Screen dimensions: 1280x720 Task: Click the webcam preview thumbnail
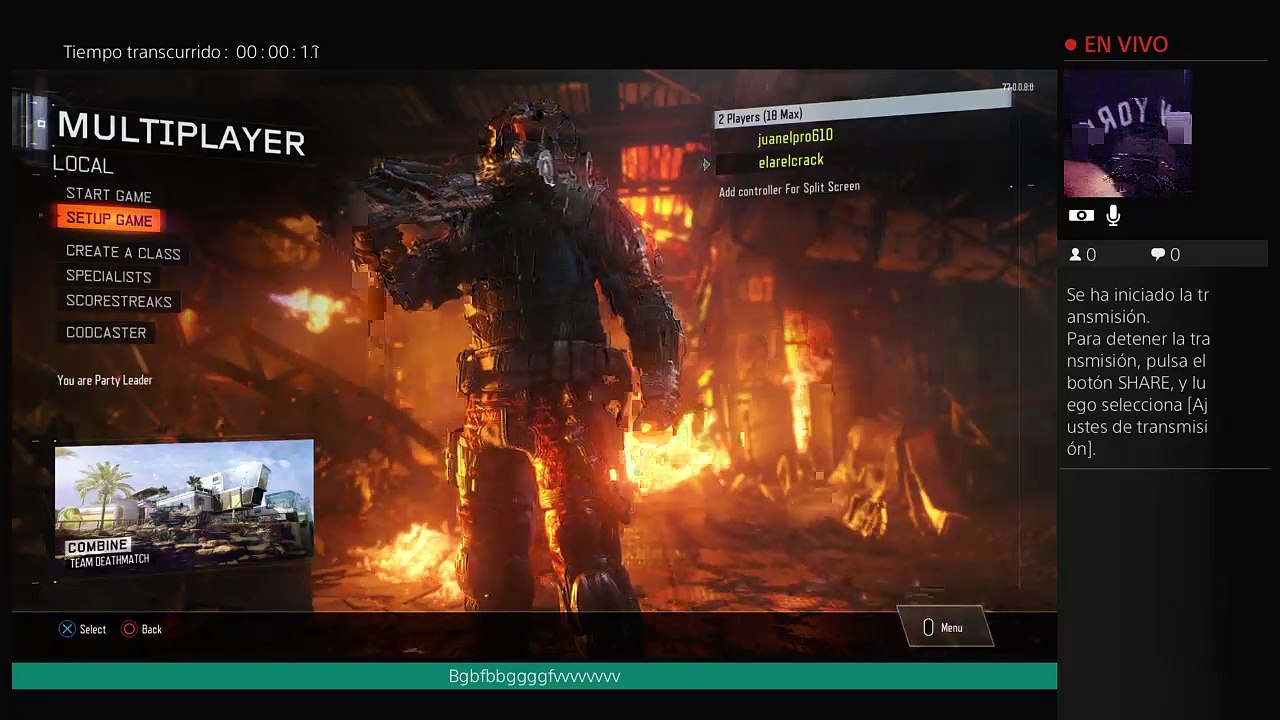pyautogui.click(x=1128, y=133)
